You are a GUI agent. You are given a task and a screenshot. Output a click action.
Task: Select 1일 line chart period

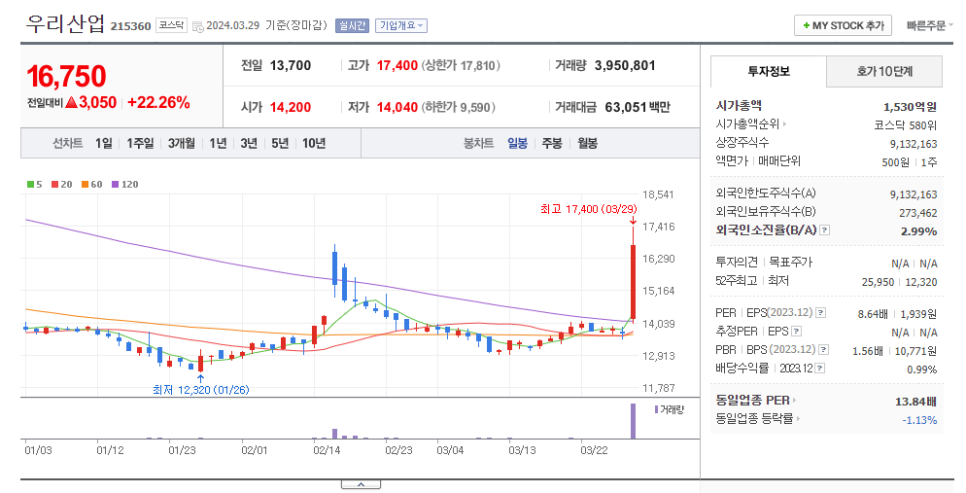point(104,144)
